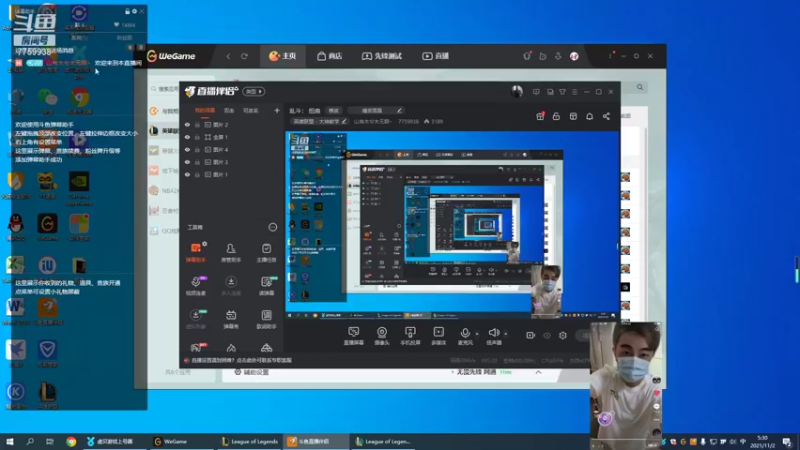The height and width of the screenshot is (450, 800).
Task: Open the 弹幕秀 tool icon
Action: 231,319
